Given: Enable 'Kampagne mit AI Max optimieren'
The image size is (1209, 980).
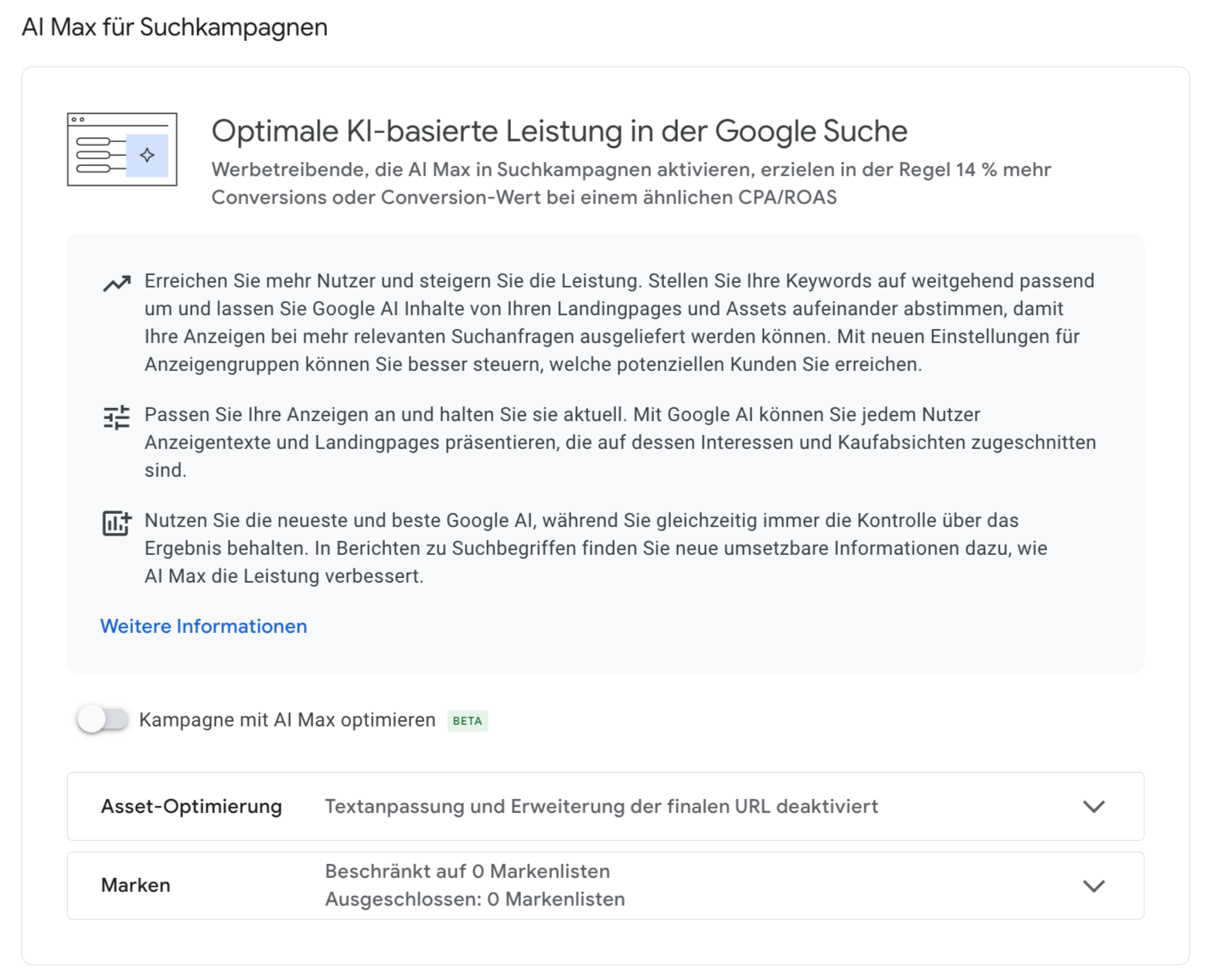Looking at the screenshot, I should coord(105,720).
